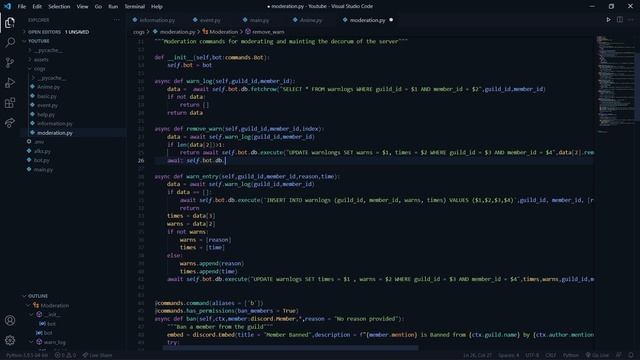The image size is (640, 360).
Task: Open the Accounts icon in activity bar
Action: pyautogui.click(x=10, y=320)
